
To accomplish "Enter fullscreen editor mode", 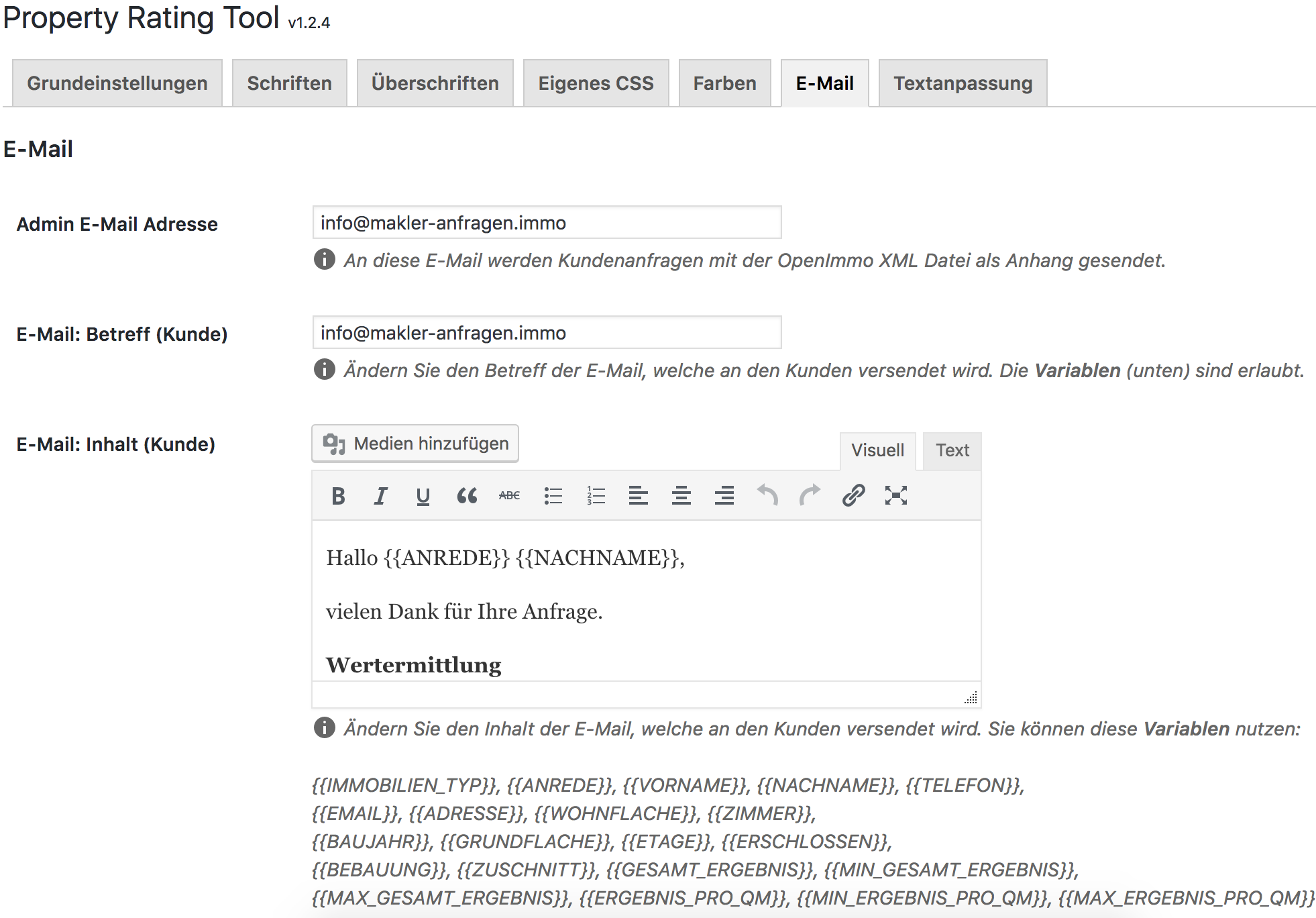I will 895,496.
